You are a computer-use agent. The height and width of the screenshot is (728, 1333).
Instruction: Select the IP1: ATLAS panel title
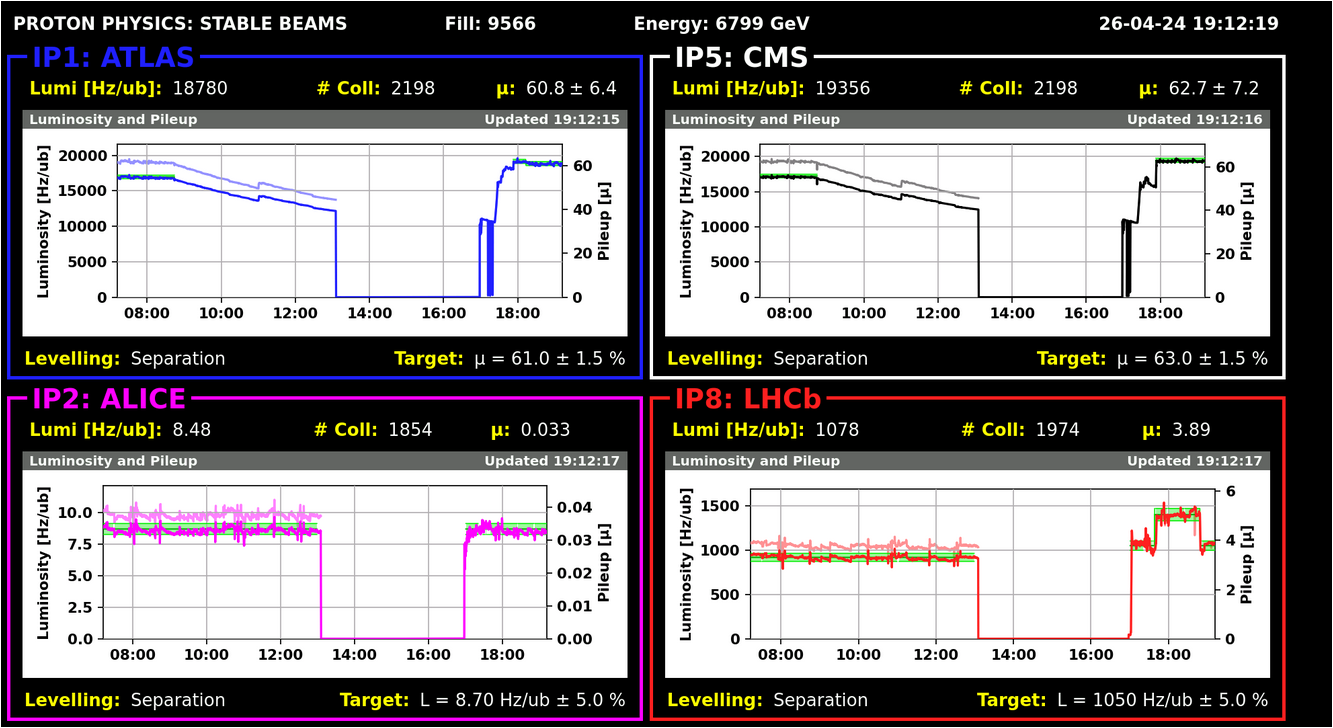pyautogui.click(x=113, y=57)
